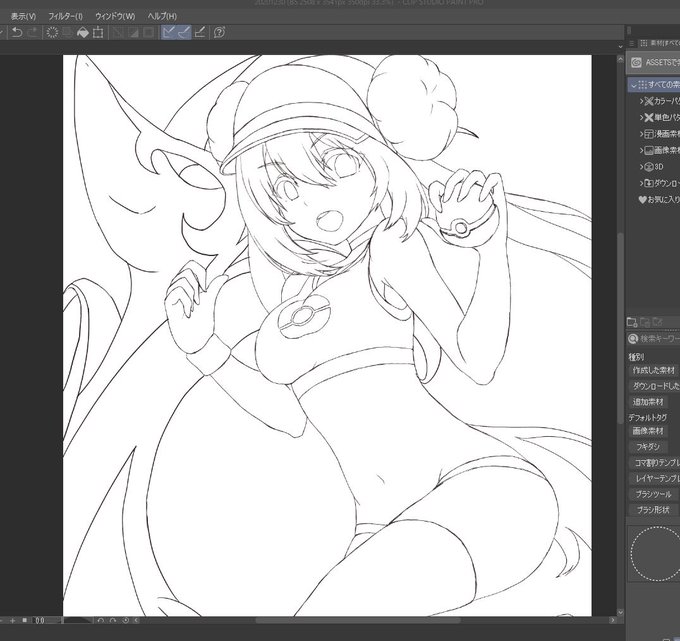Image resolution: width=680 pixels, height=641 pixels.
Task: Expand the 画像素材 folder
Action: pos(641,150)
